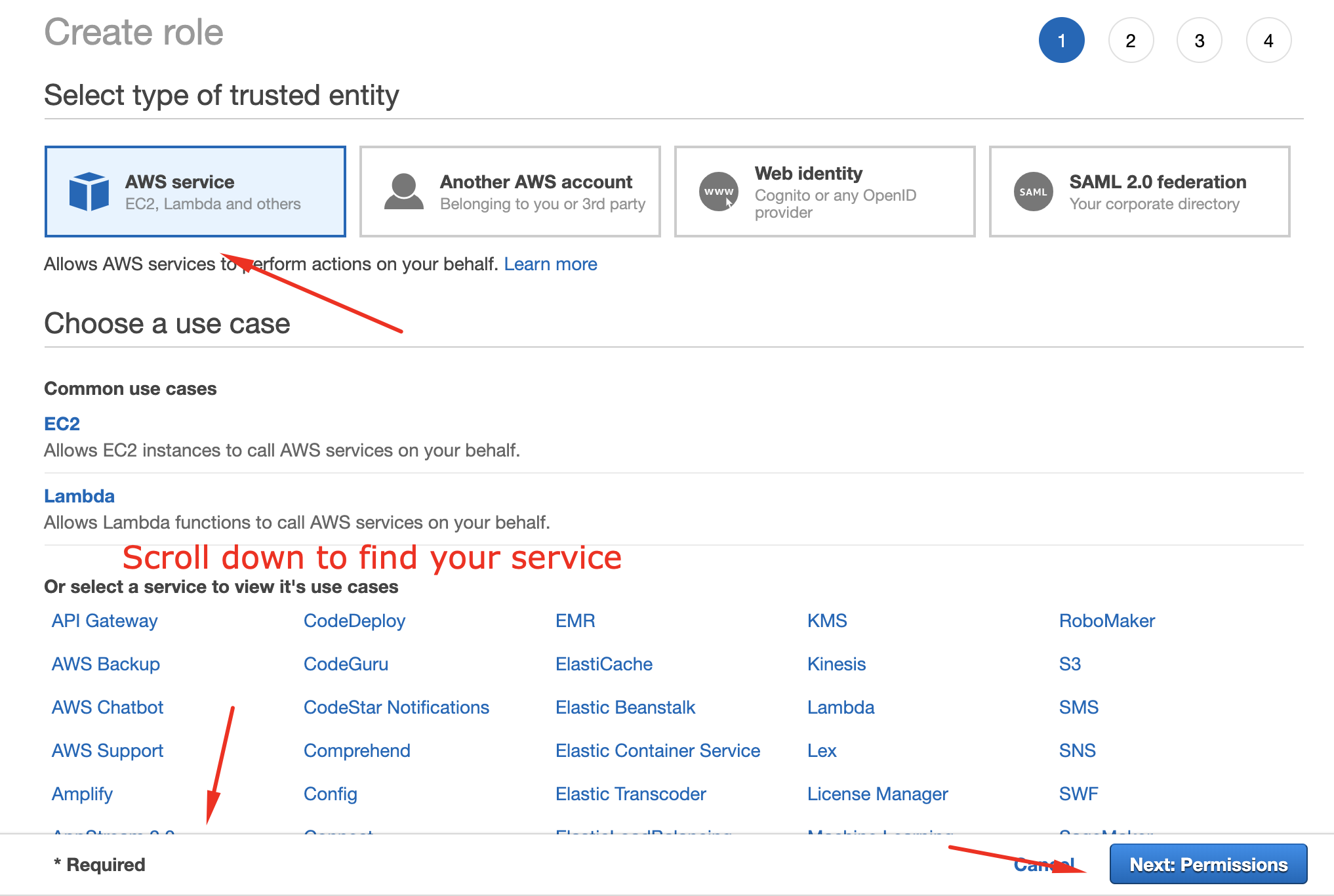The image size is (1334, 896).
Task: Pick ElastiCache service
Action: click(604, 664)
